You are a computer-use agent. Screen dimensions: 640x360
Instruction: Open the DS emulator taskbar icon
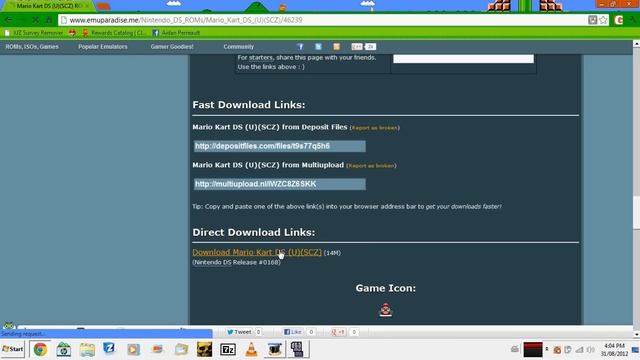298,349
